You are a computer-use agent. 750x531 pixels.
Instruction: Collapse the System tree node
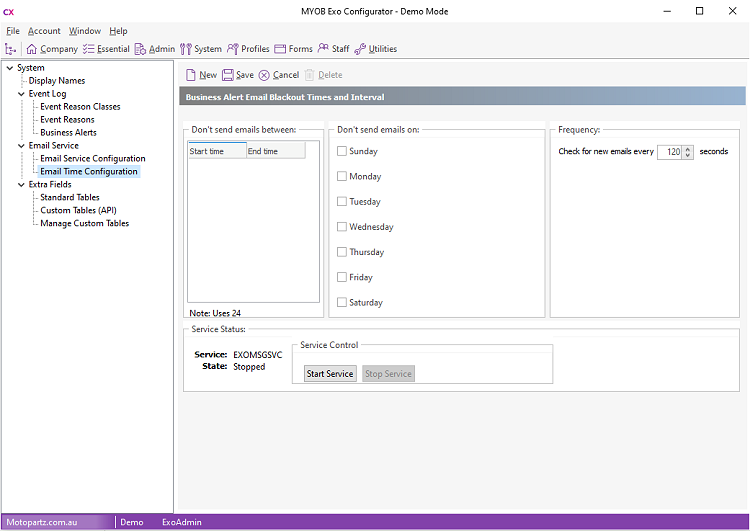[x=10, y=68]
